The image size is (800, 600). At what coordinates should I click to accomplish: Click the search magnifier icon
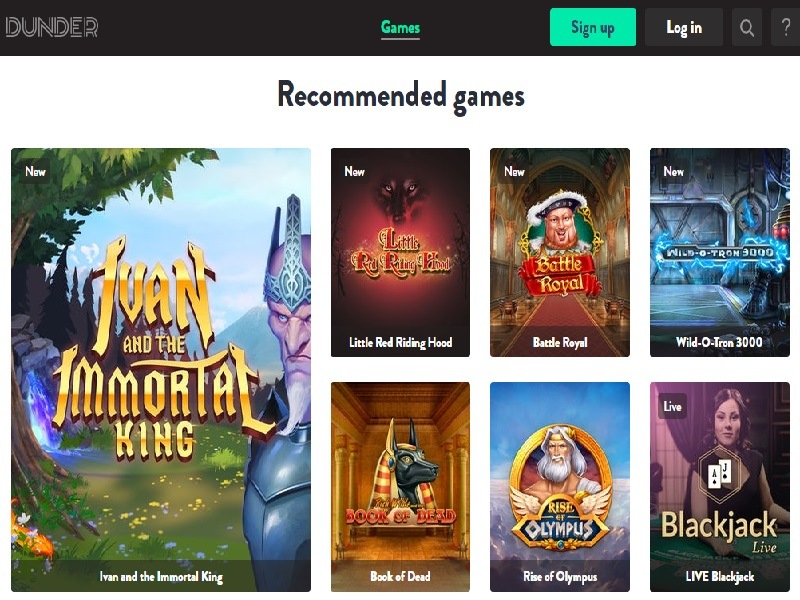[746, 27]
